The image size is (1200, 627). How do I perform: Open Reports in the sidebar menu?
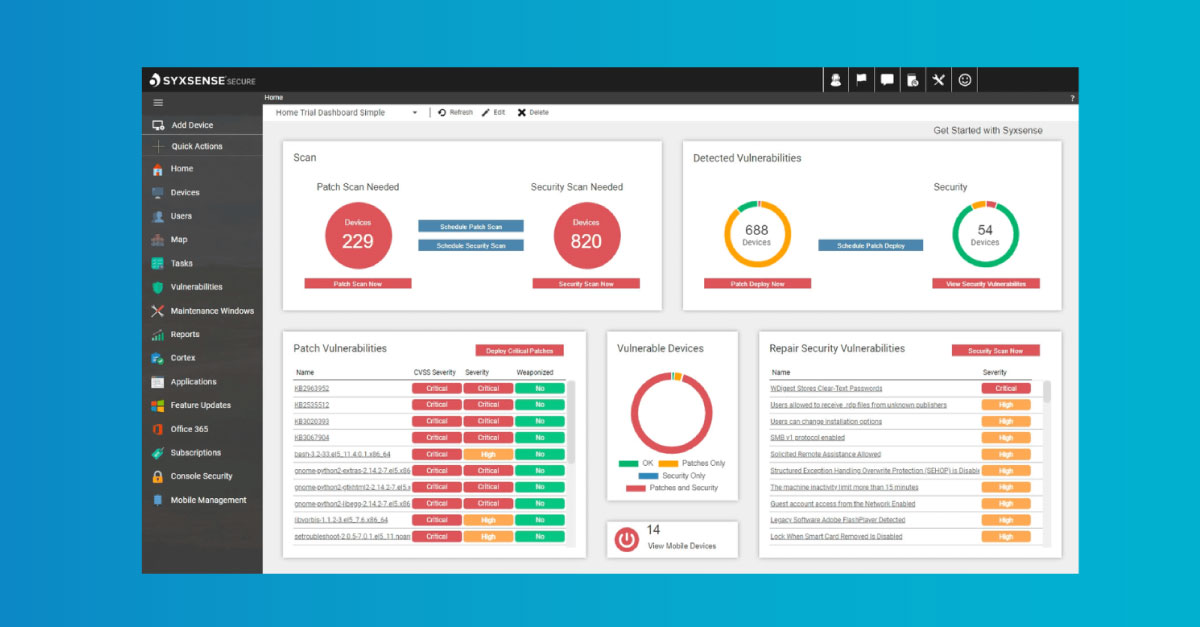(184, 335)
